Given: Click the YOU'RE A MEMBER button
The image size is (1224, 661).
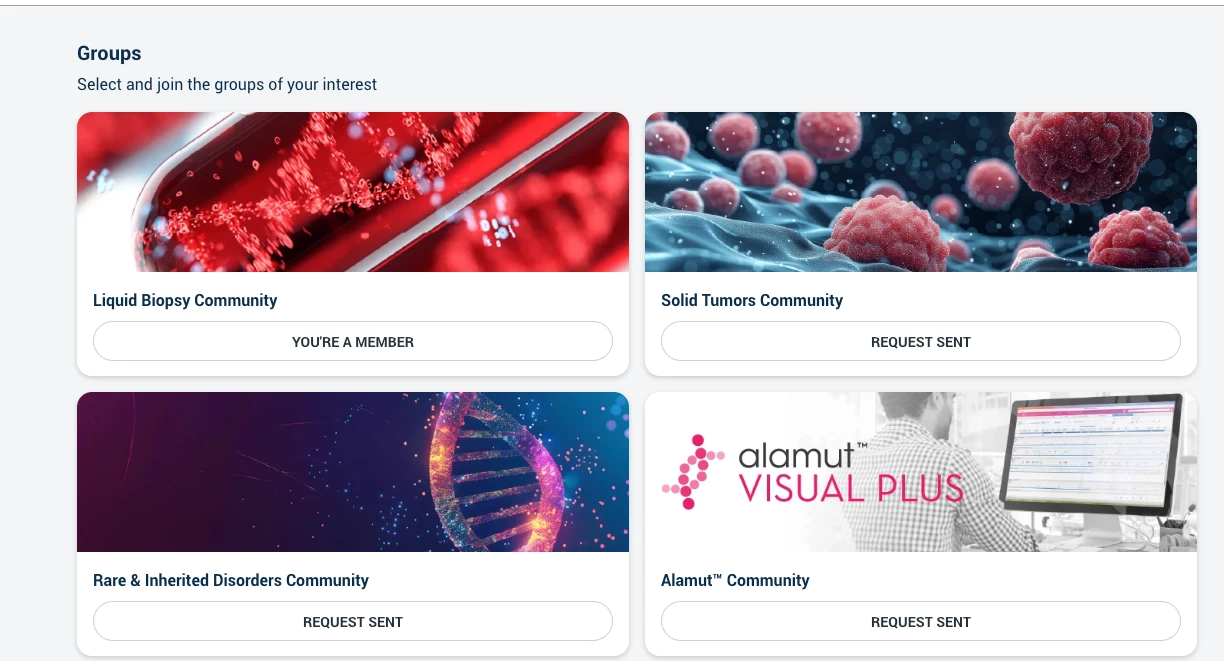Looking at the screenshot, I should pos(353,341).
